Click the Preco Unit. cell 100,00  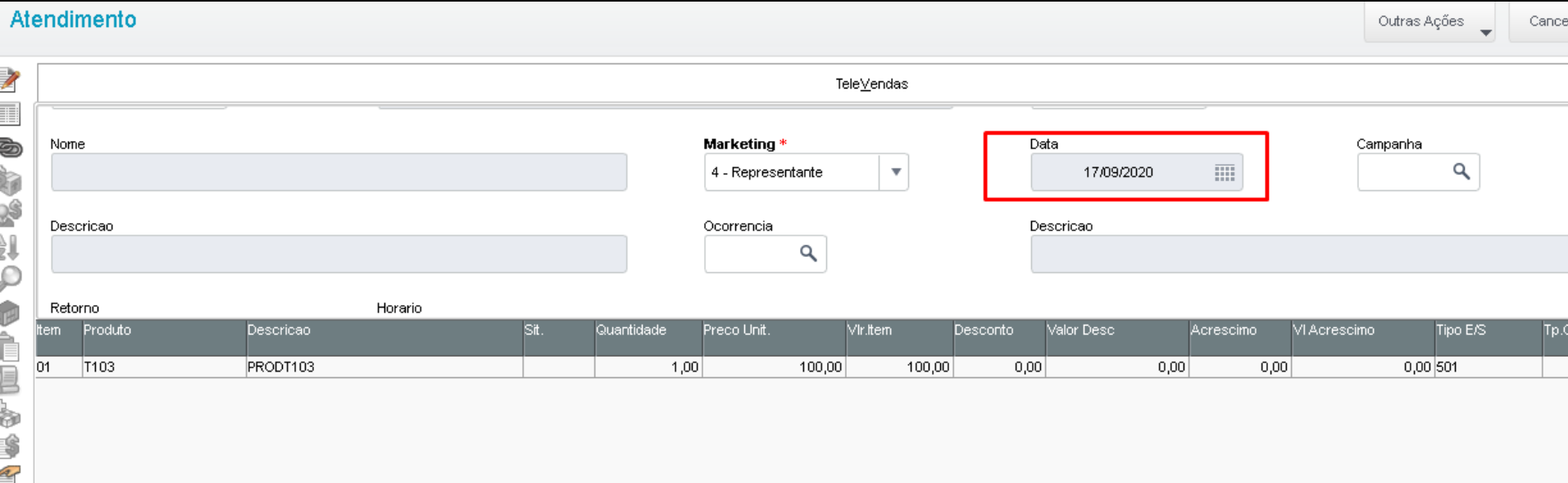[773, 367]
